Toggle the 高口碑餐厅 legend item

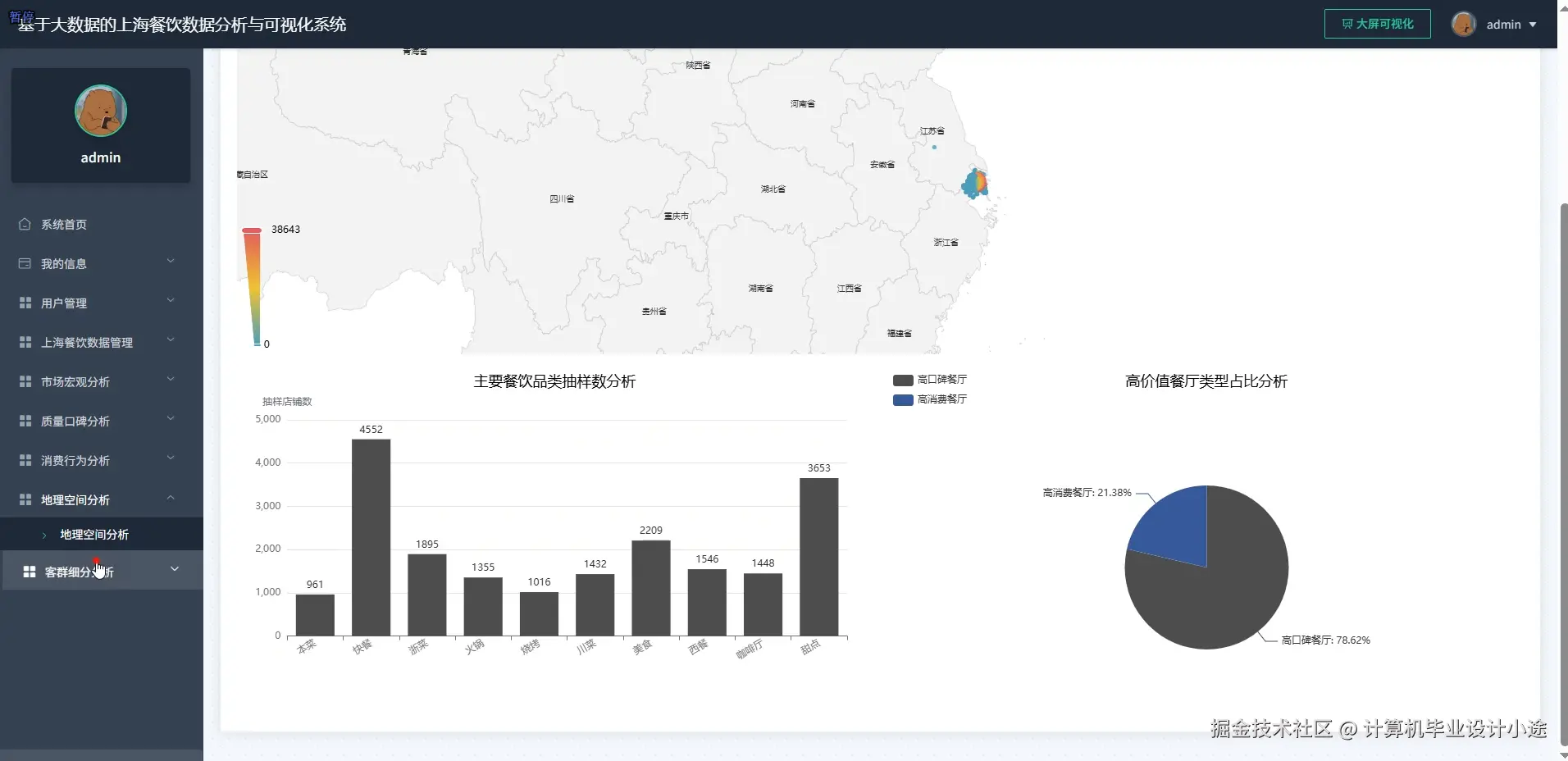[930, 380]
